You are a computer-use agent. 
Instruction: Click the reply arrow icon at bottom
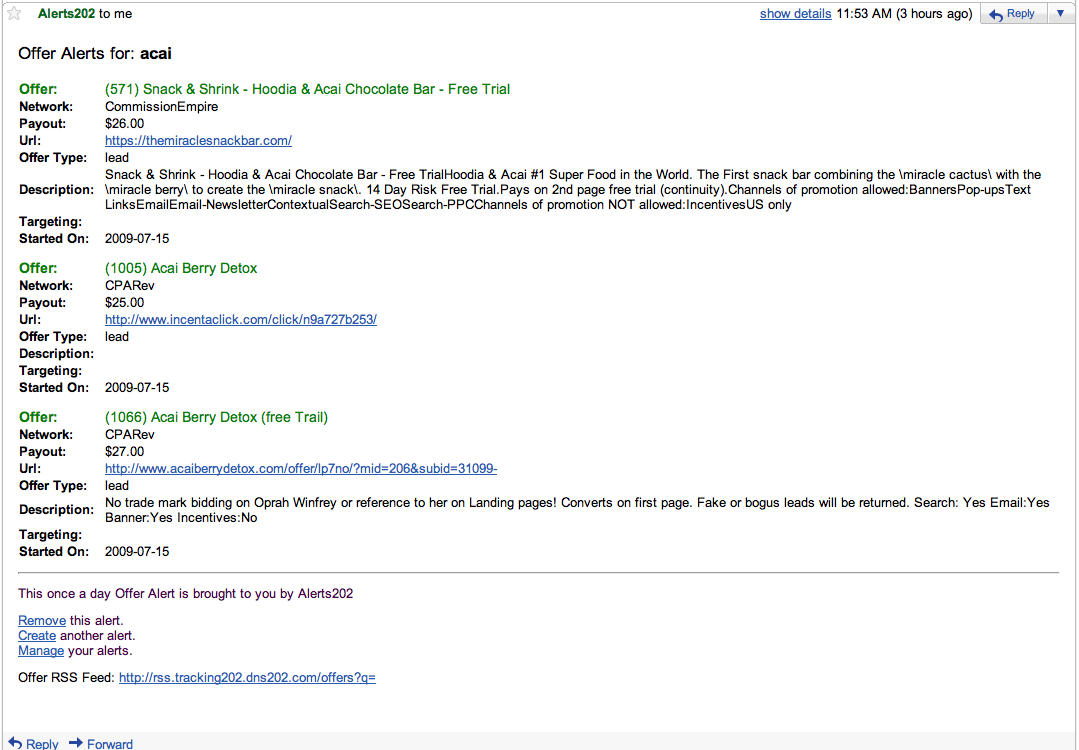15,743
